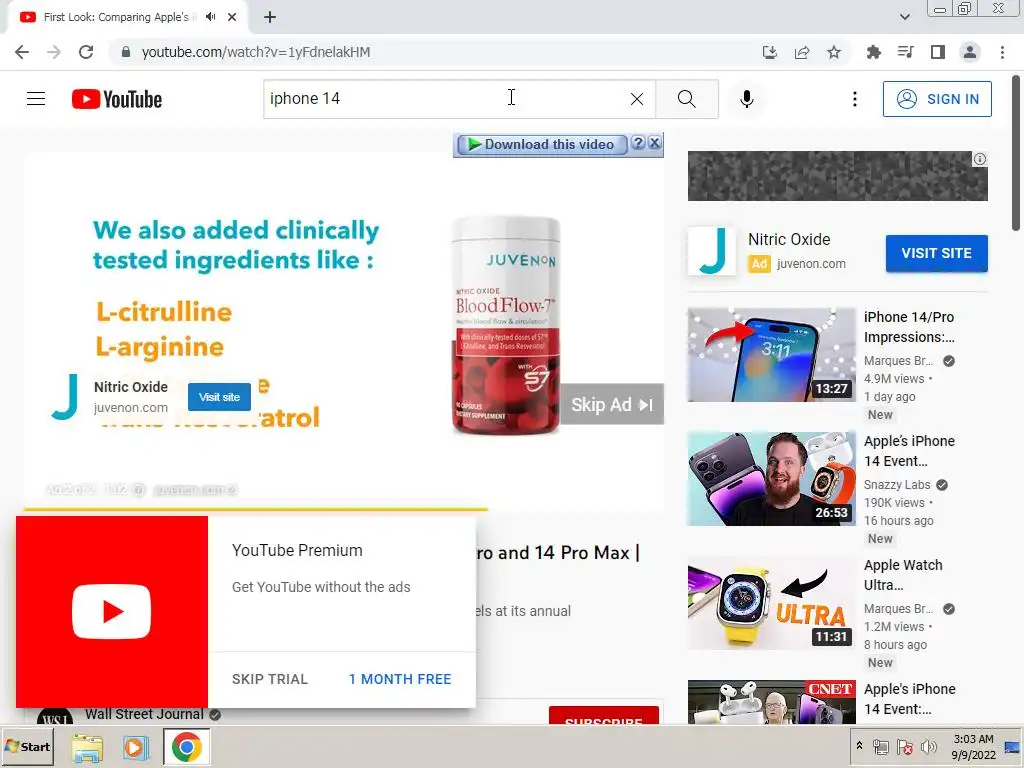The width and height of the screenshot is (1024, 768).
Task: Open the Chrome extensions puzzle icon
Action: click(x=873, y=52)
